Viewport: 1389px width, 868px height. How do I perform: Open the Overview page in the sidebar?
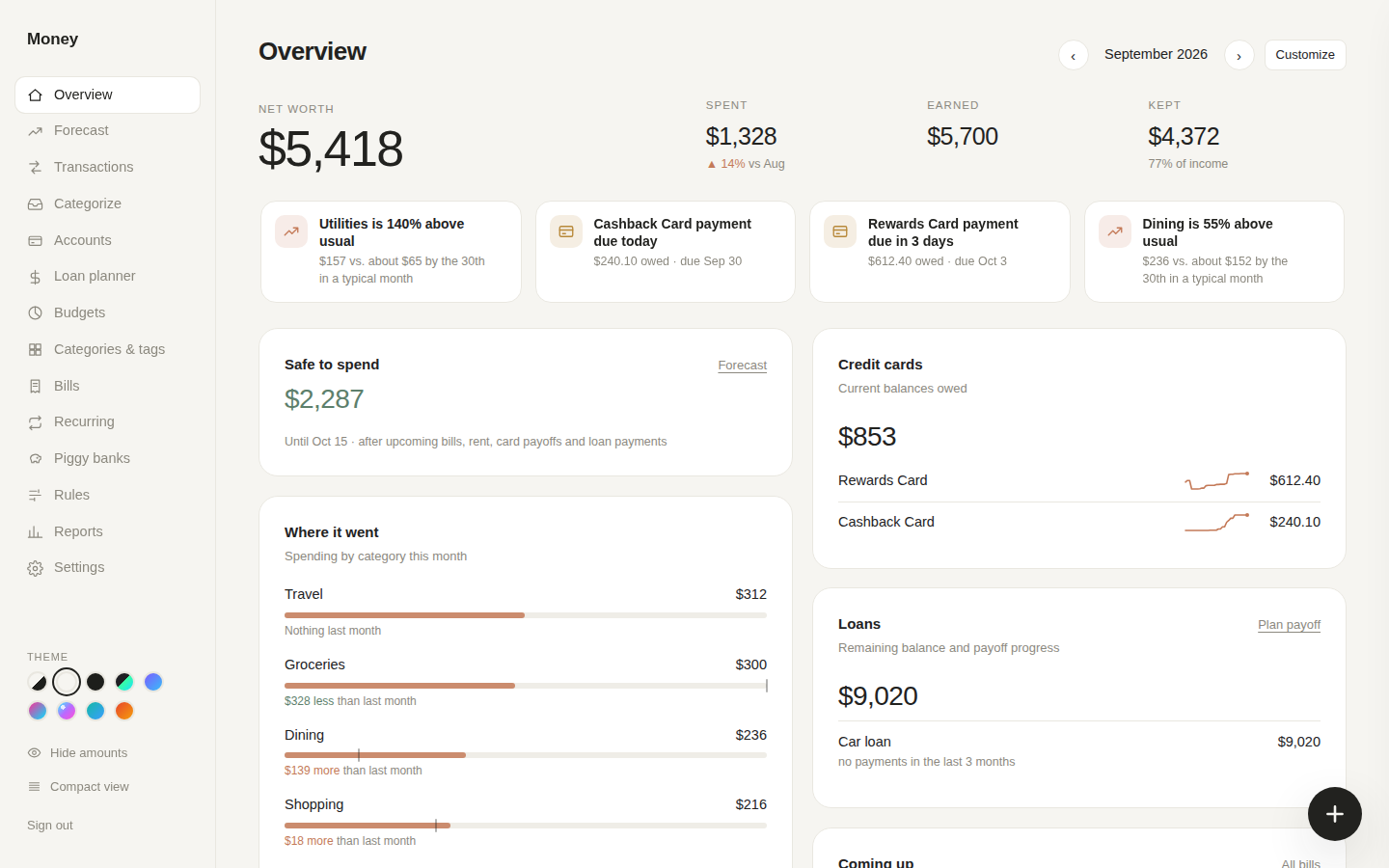click(108, 95)
